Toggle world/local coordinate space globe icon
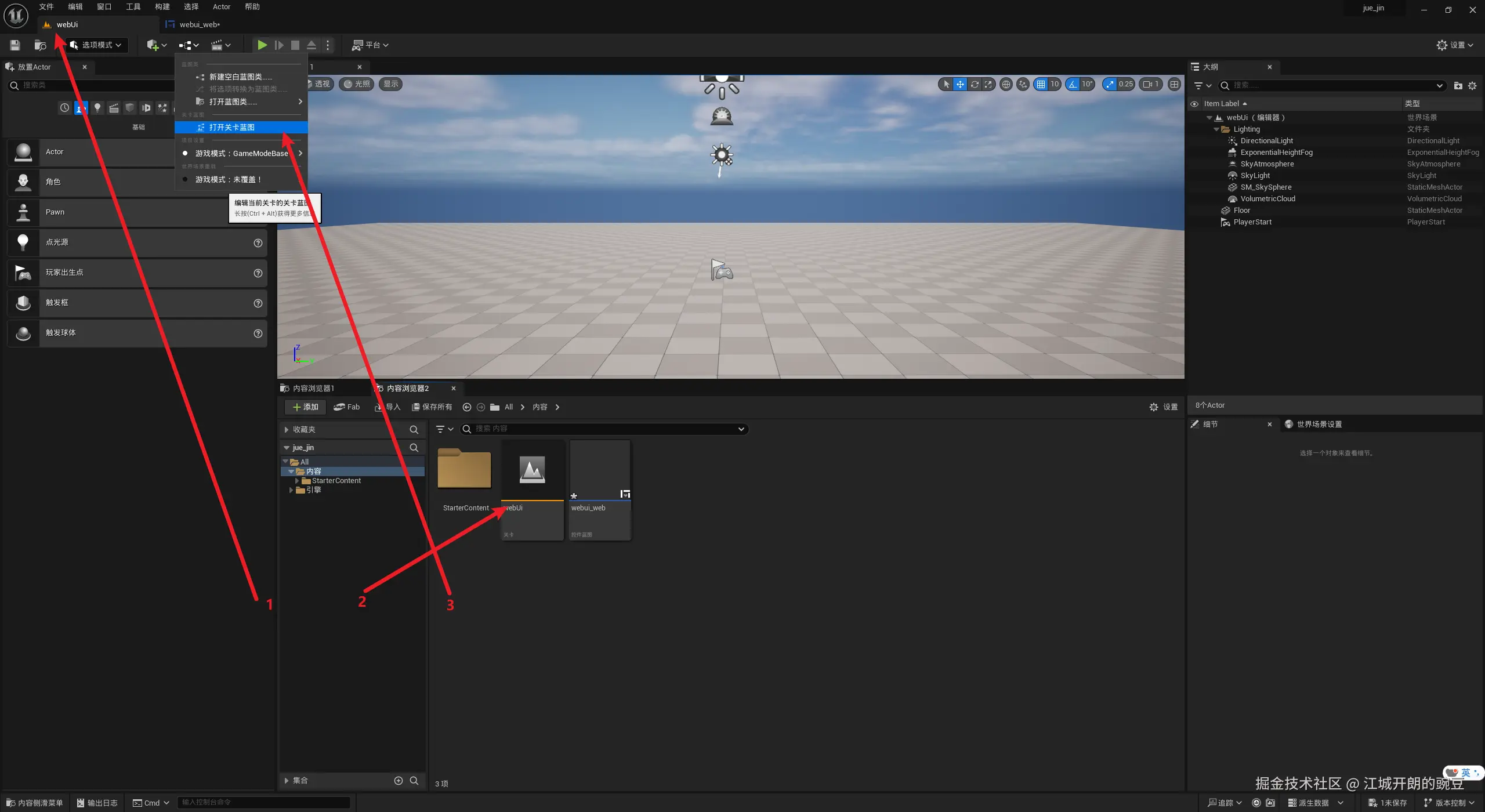Screen dimensions: 1485x812 [1006, 84]
